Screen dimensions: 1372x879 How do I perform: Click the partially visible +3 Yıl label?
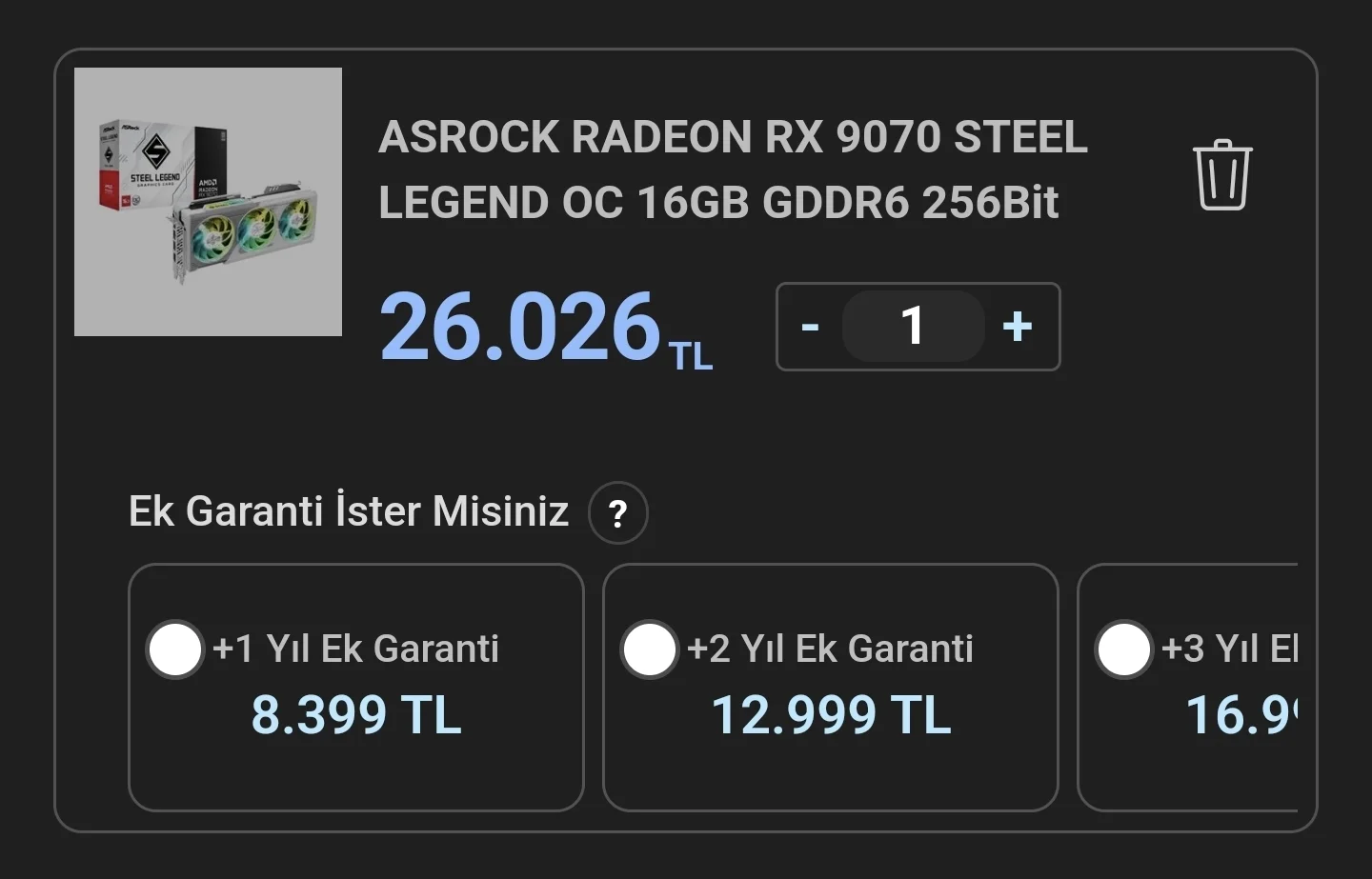pos(1229,649)
